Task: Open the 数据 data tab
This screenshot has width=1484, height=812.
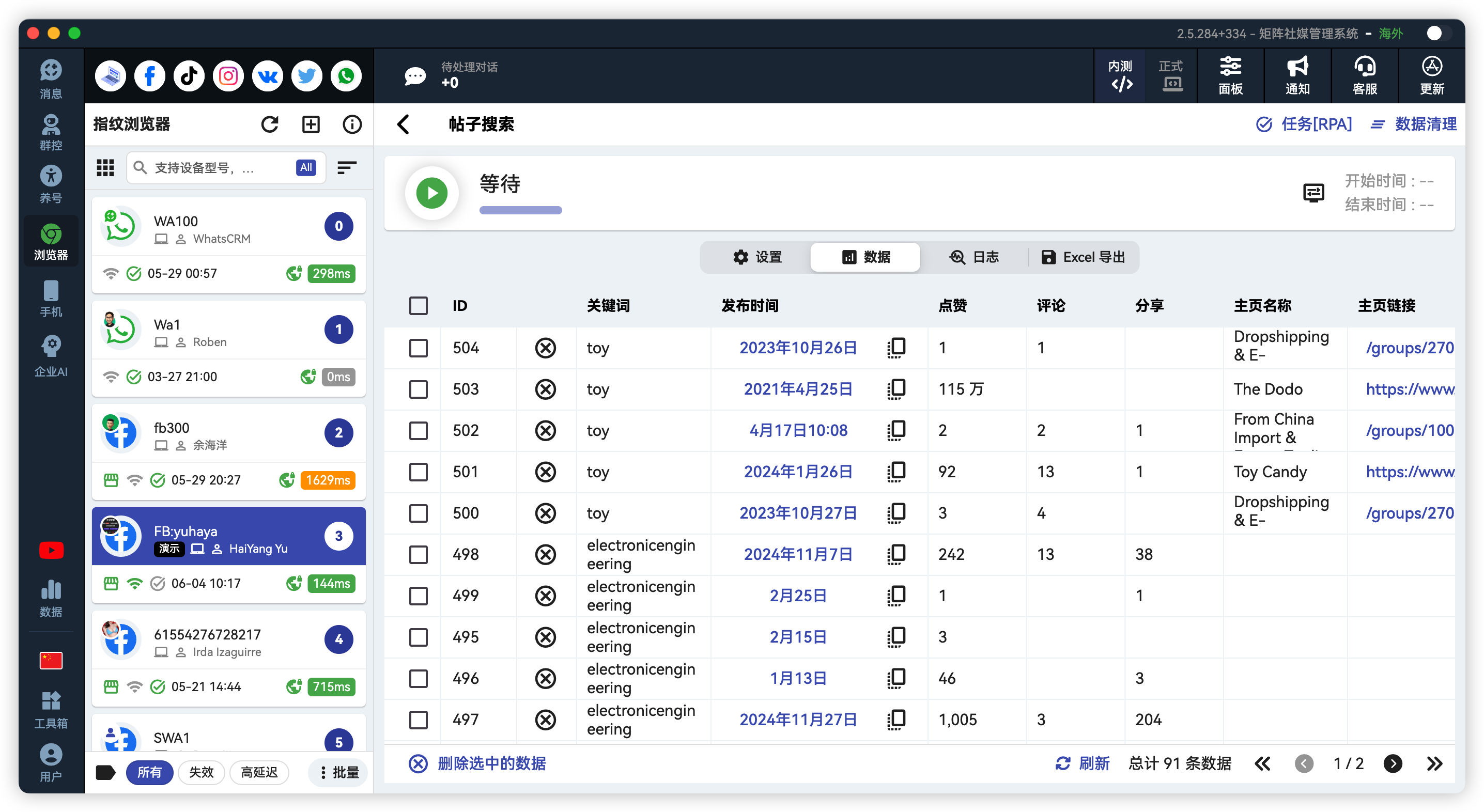Action: [865, 257]
